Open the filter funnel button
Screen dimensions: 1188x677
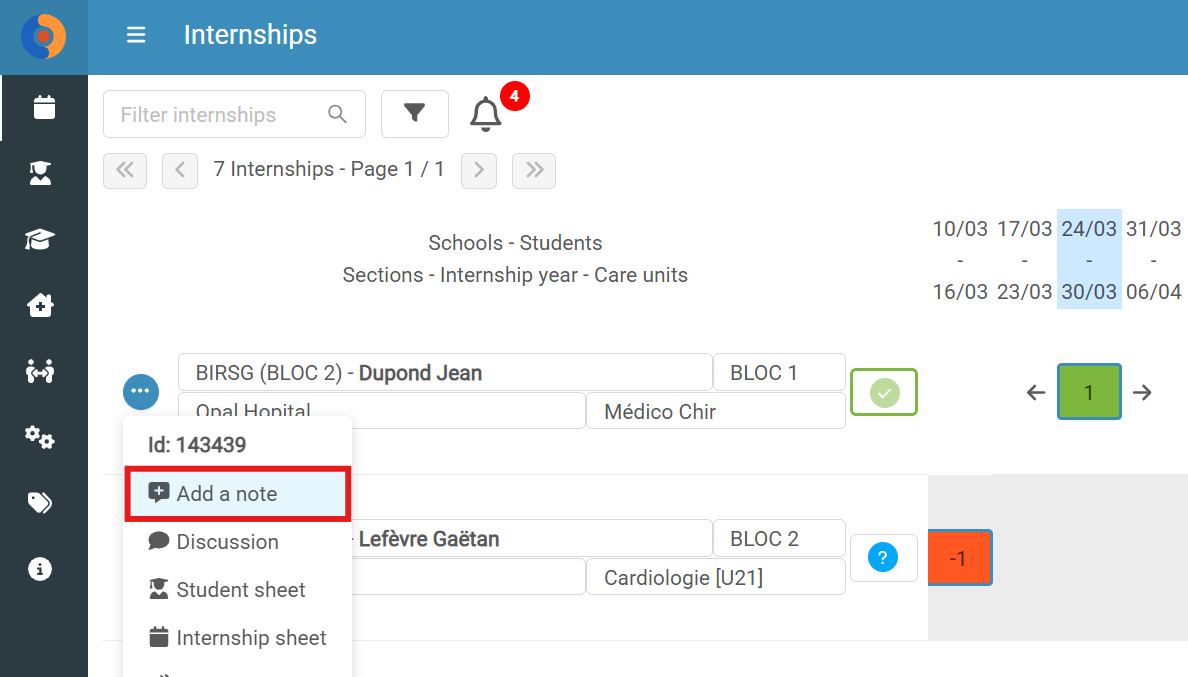click(414, 114)
